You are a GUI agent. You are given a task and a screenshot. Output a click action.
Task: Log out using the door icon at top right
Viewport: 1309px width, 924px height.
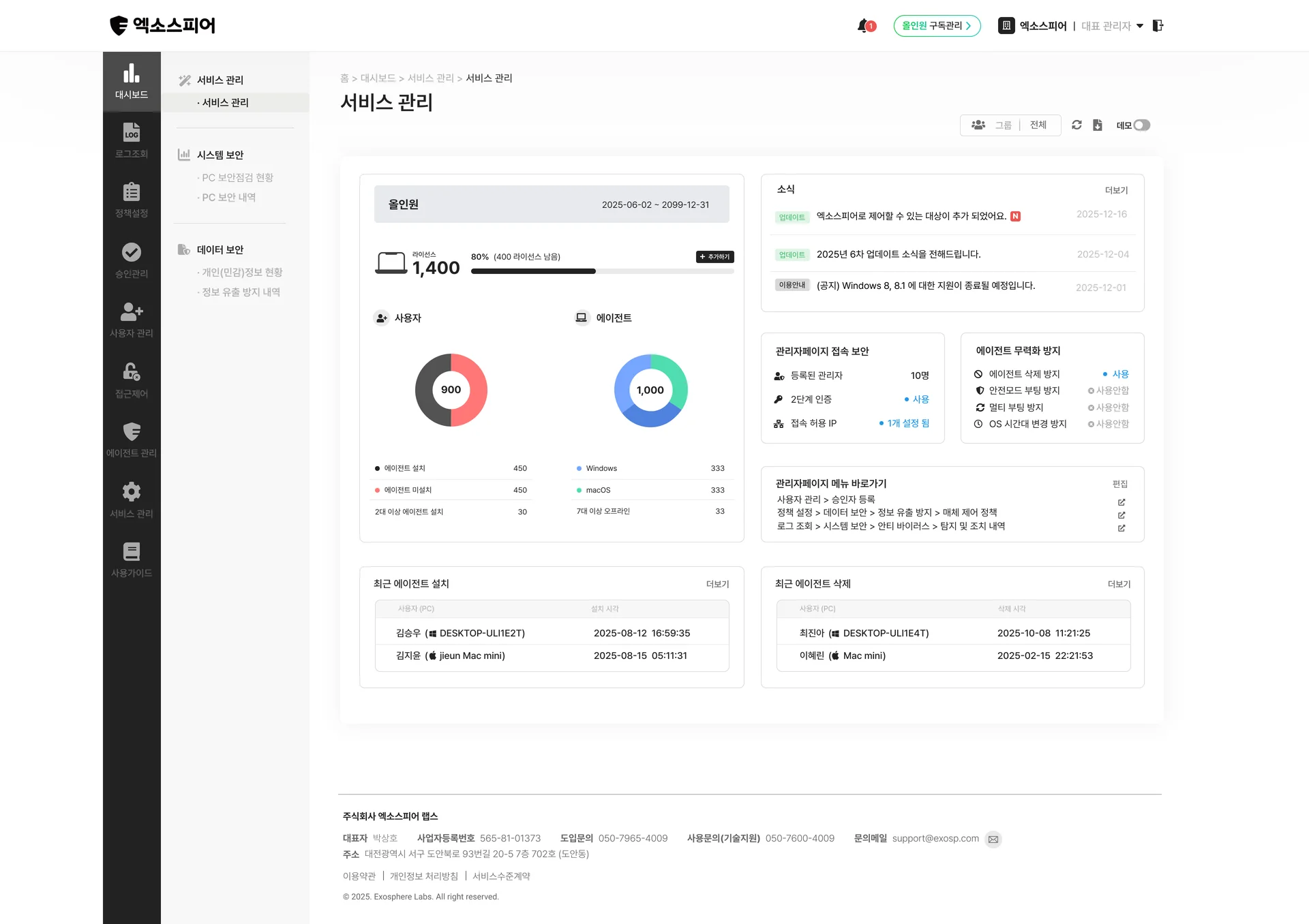(x=1158, y=25)
